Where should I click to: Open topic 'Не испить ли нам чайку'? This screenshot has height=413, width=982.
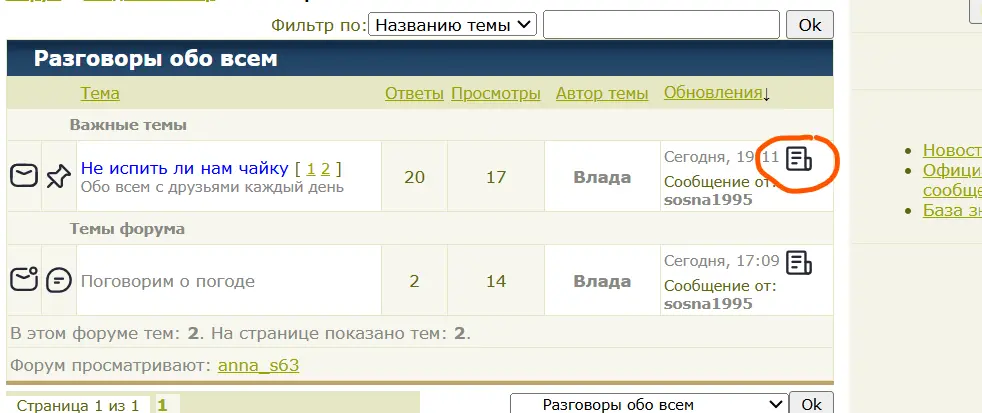(x=185, y=168)
